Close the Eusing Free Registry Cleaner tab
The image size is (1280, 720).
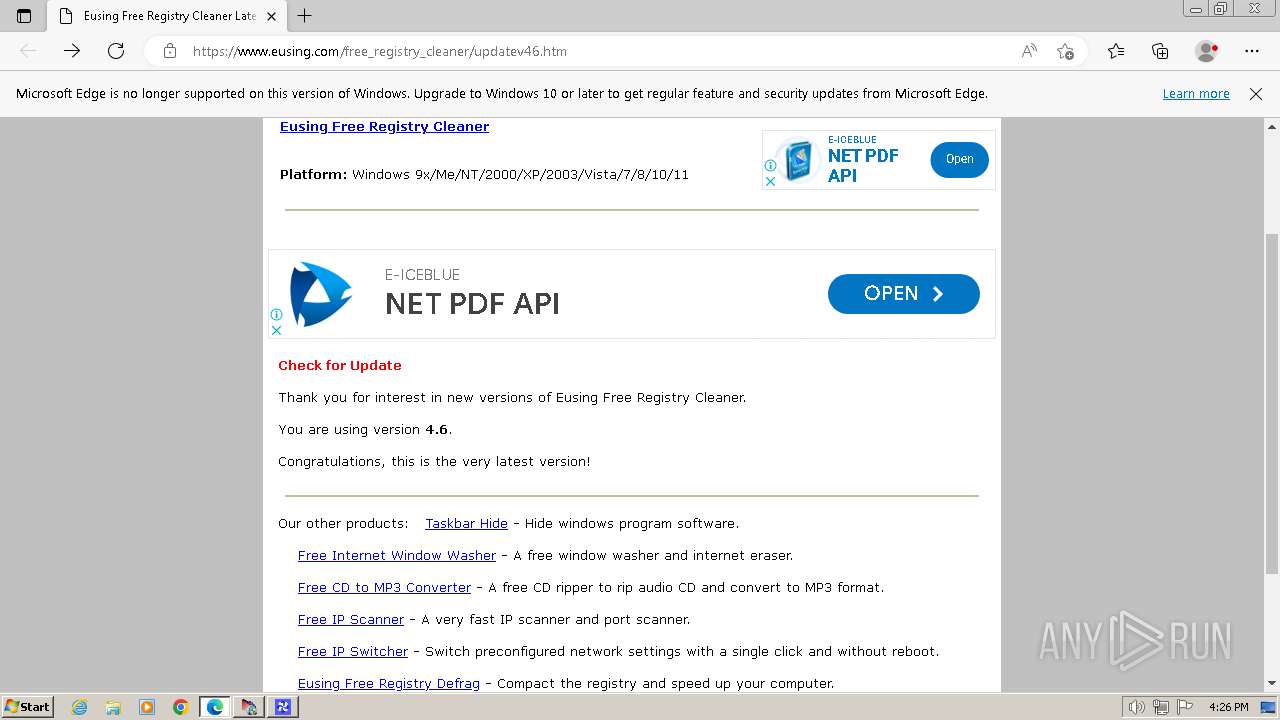tap(271, 16)
